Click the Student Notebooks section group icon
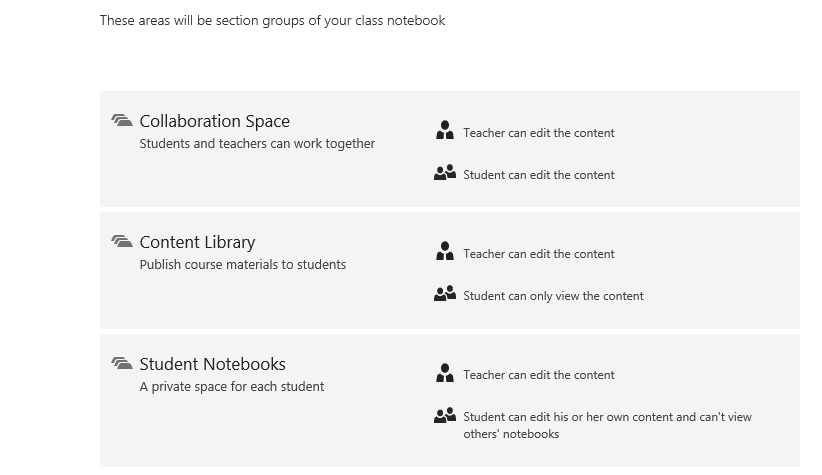This screenshot has width=822, height=475. pos(122,363)
